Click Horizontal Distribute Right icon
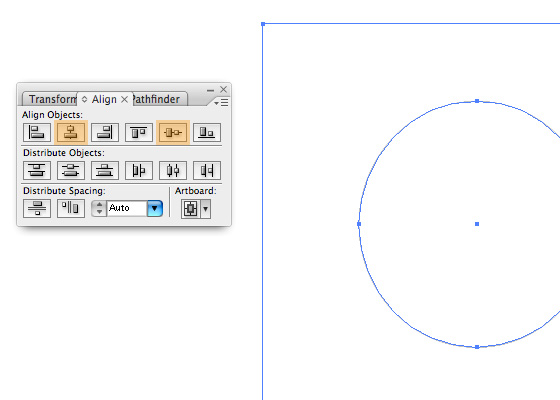This screenshot has height=400, width=560. [x=207, y=170]
